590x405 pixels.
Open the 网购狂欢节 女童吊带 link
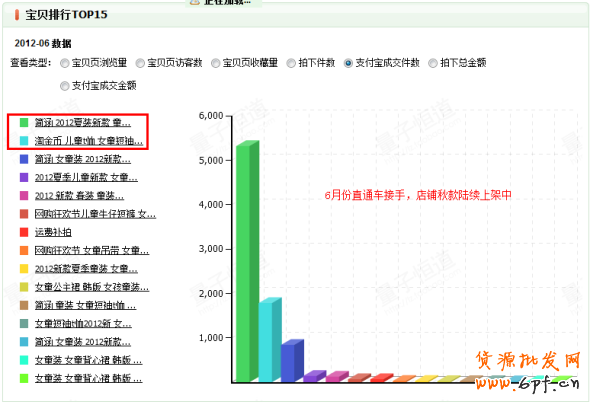pyautogui.click(x=92, y=250)
